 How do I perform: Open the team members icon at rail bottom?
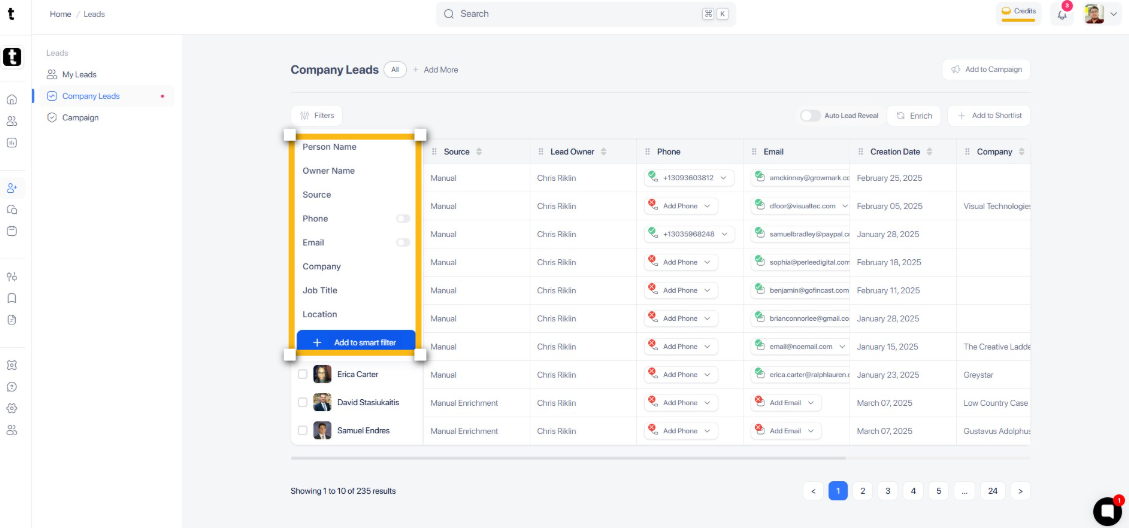click(12, 430)
